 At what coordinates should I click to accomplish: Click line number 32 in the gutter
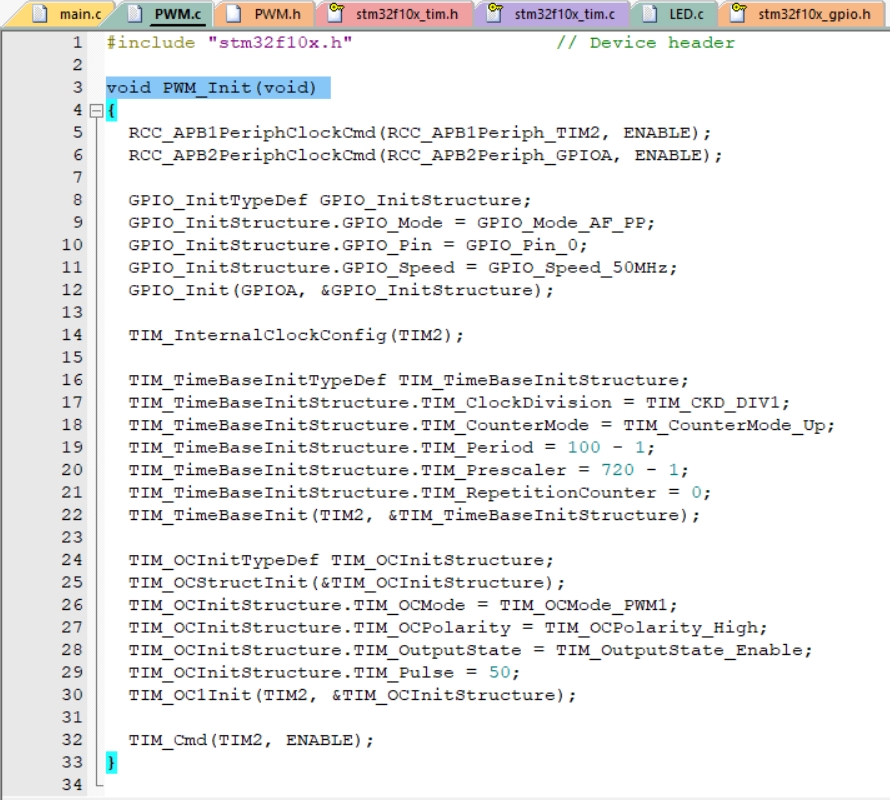72,740
